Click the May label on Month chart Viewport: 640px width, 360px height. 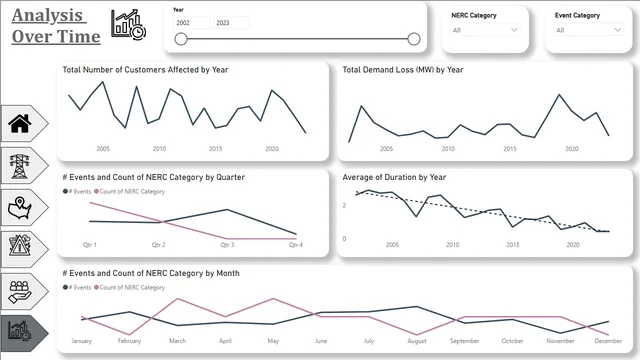tap(273, 341)
